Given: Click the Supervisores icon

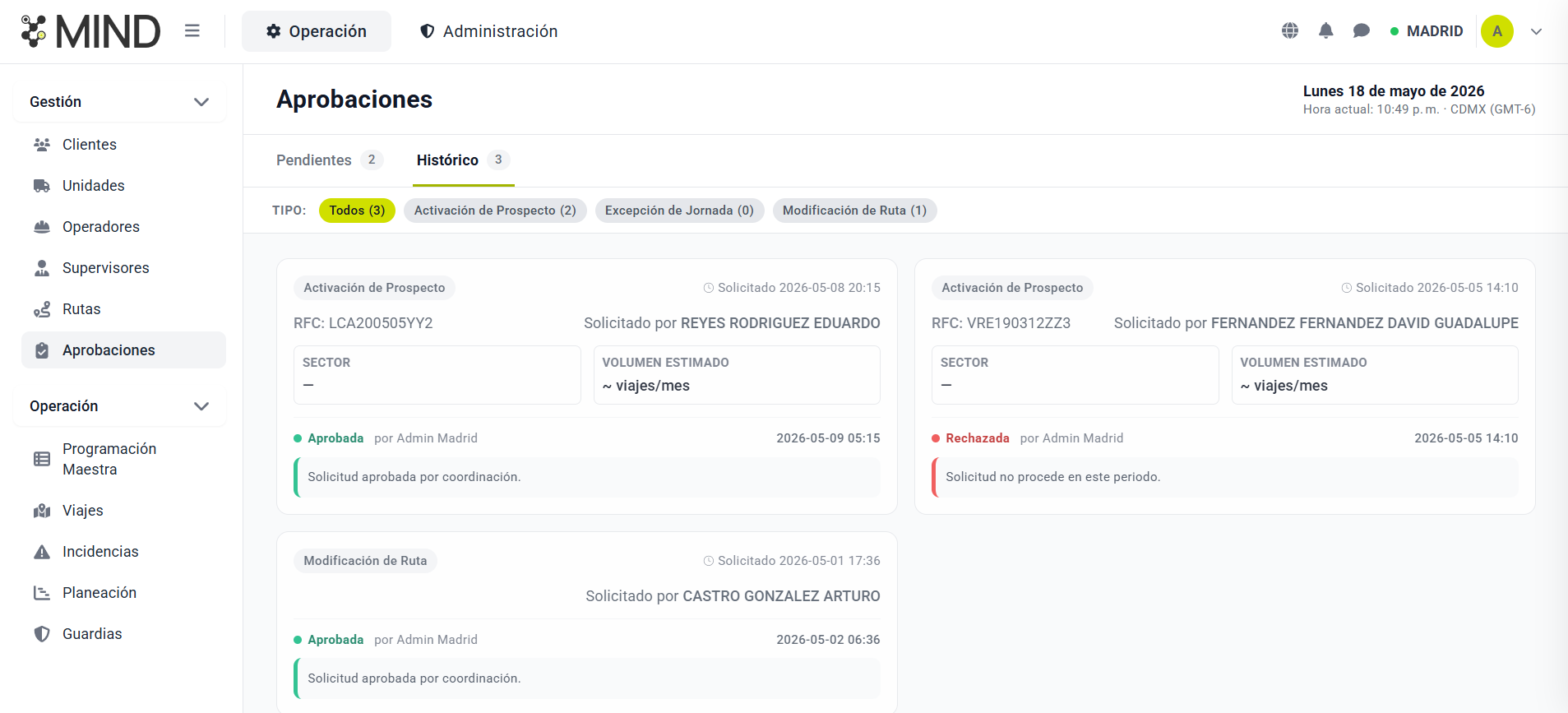Looking at the screenshot, I should click(42, 268).
